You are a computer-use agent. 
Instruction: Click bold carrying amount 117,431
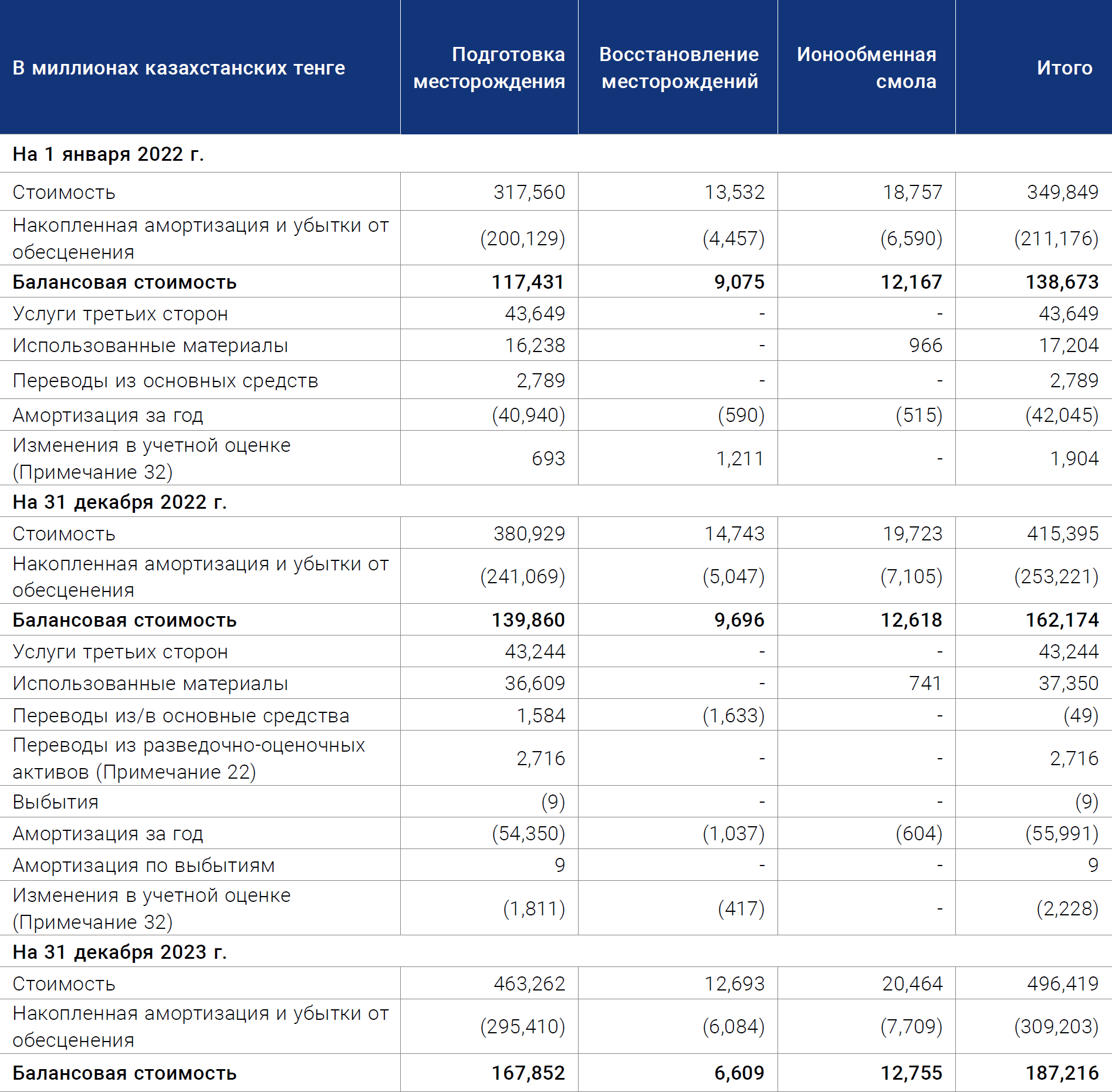click(528, 282)
